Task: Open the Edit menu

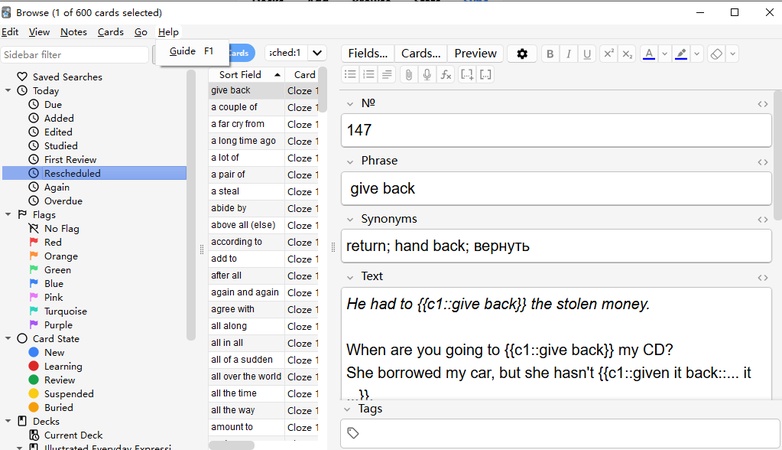Action: tap(9, 32)
